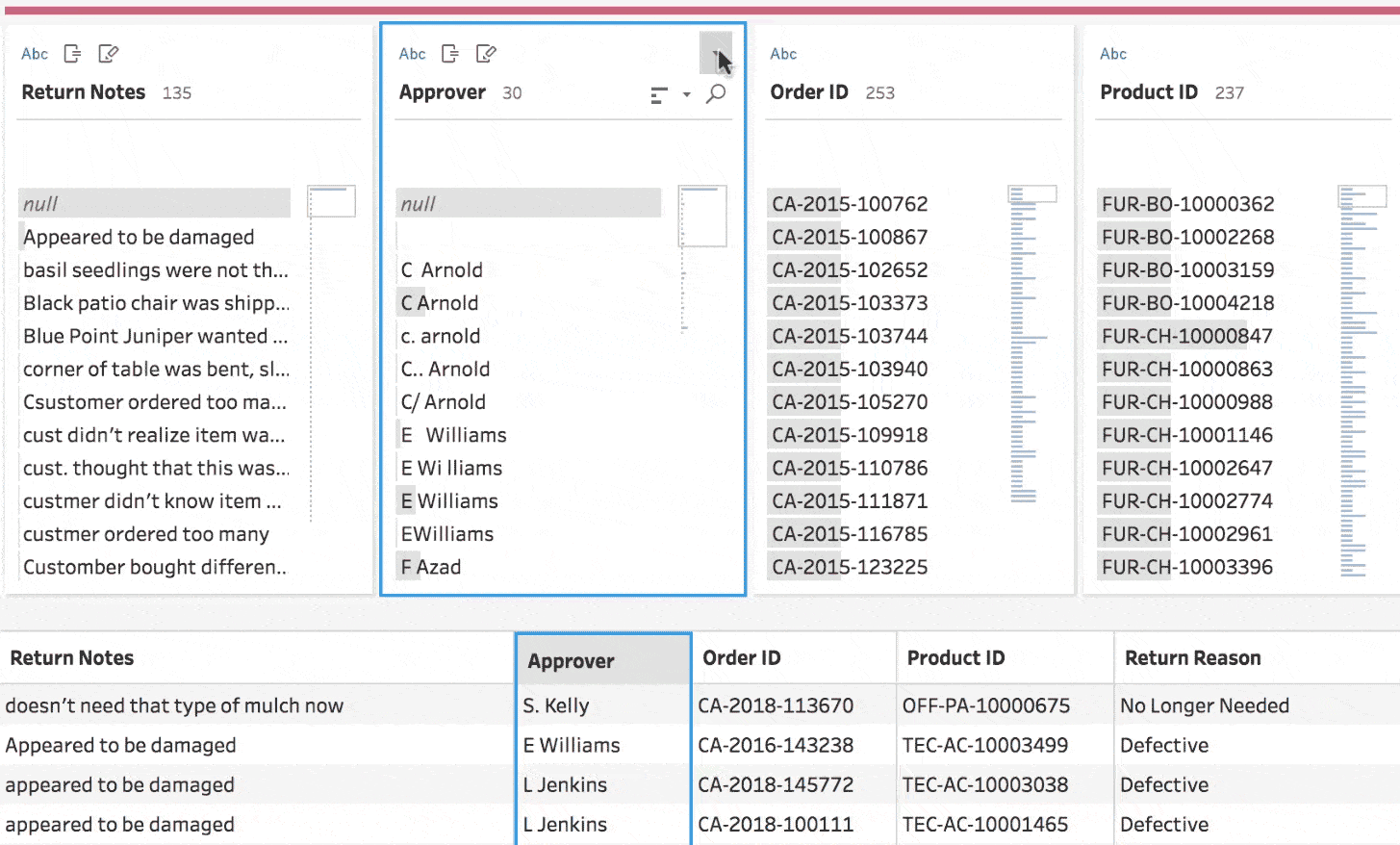Open the Approver card's more options menu

[x=715, y=52]
